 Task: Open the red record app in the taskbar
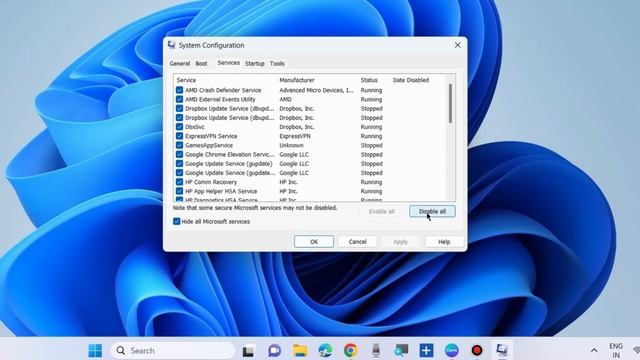(x=477, y=350)
